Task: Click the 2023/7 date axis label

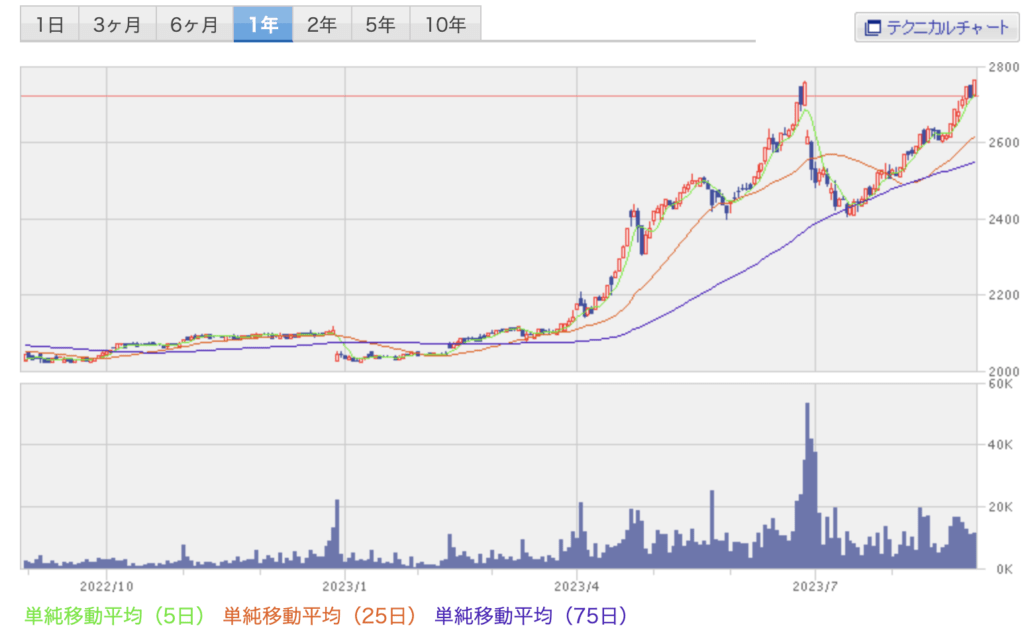Action: point(815,587)
